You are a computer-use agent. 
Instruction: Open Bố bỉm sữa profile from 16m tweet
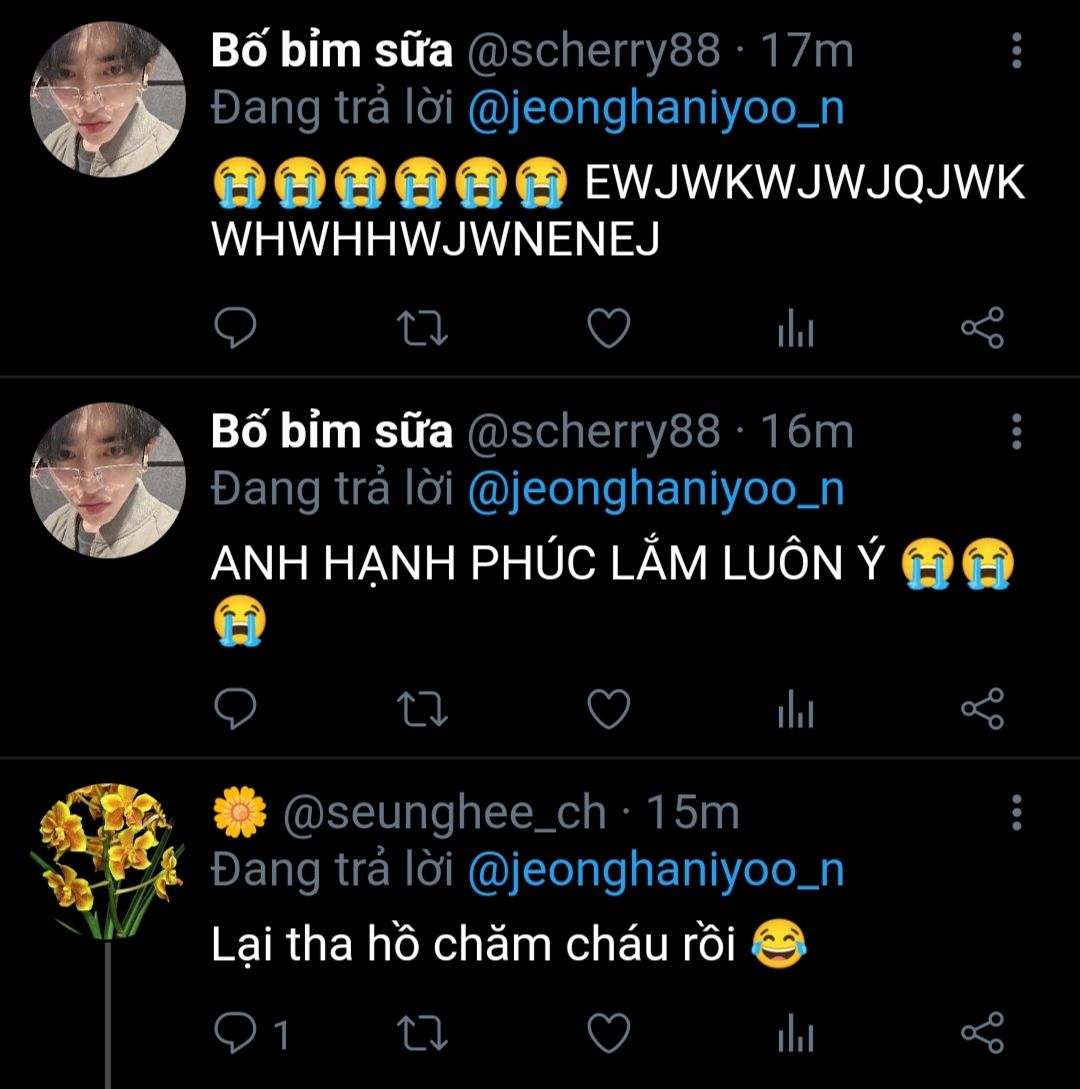tap(331, 432)
